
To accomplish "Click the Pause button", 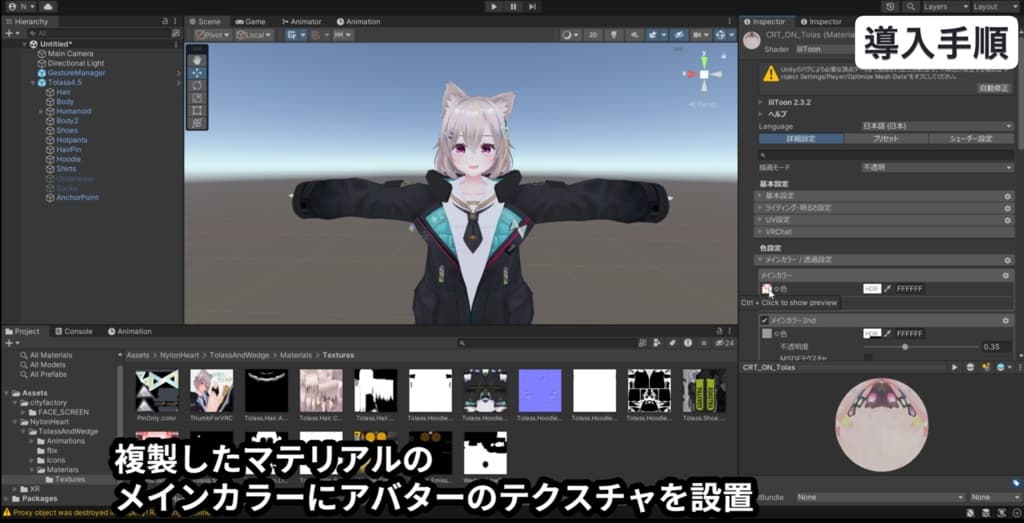I will point(513,7).
